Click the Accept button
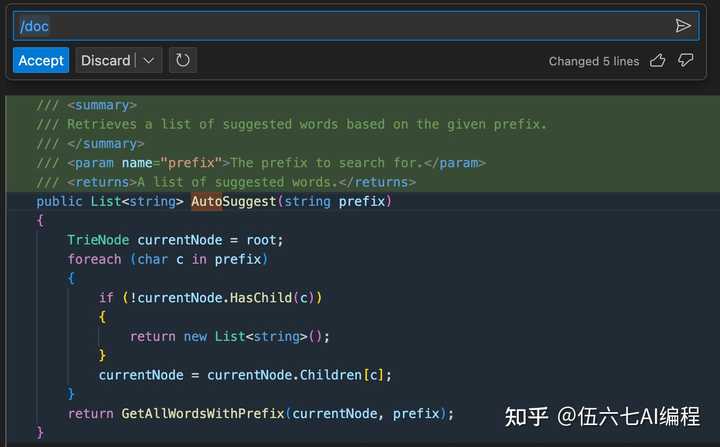This screenshot has width=720, height=447. [41, 60]
